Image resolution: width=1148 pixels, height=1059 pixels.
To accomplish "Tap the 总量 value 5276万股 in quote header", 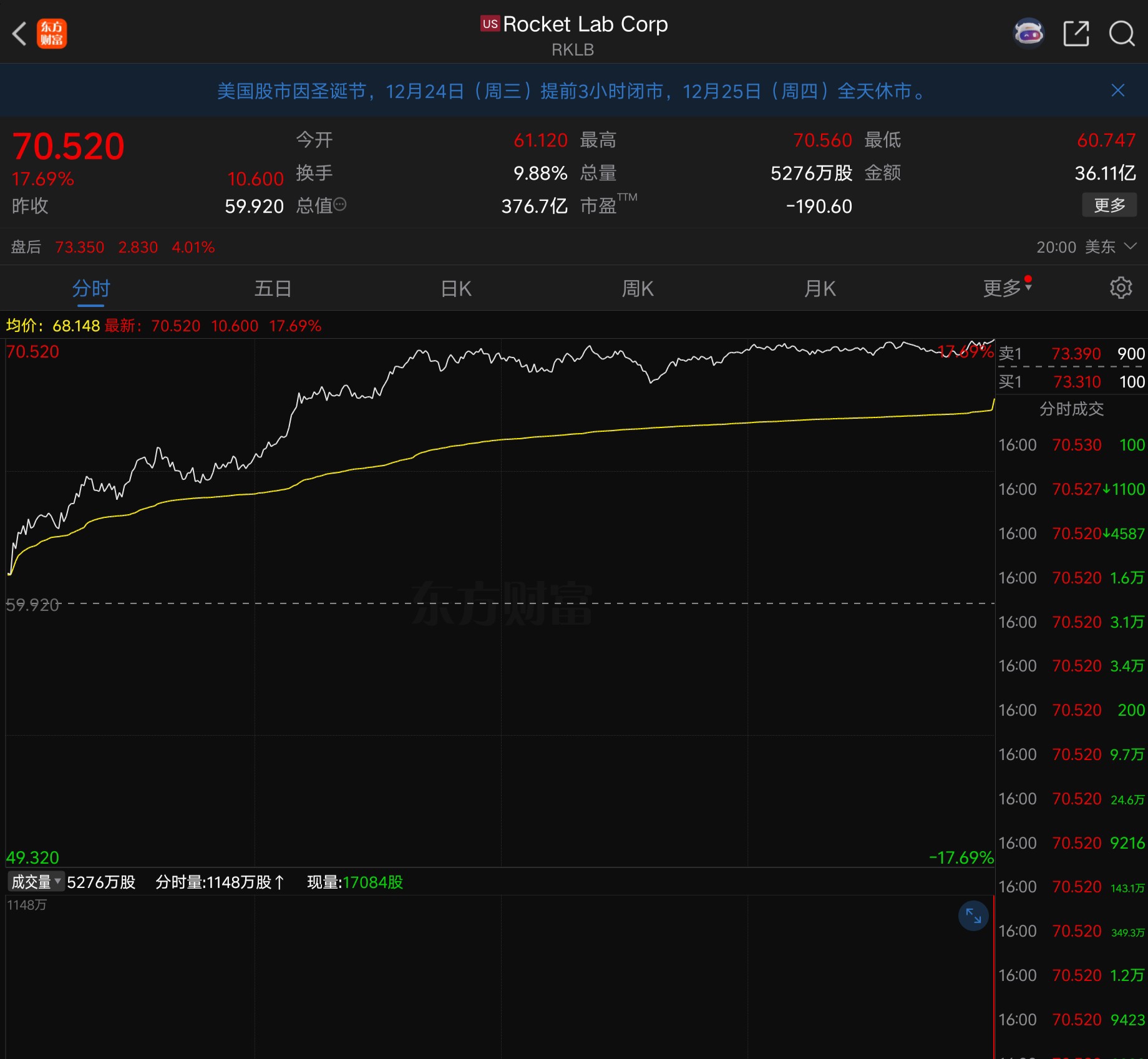I will (x=812, y=173).
